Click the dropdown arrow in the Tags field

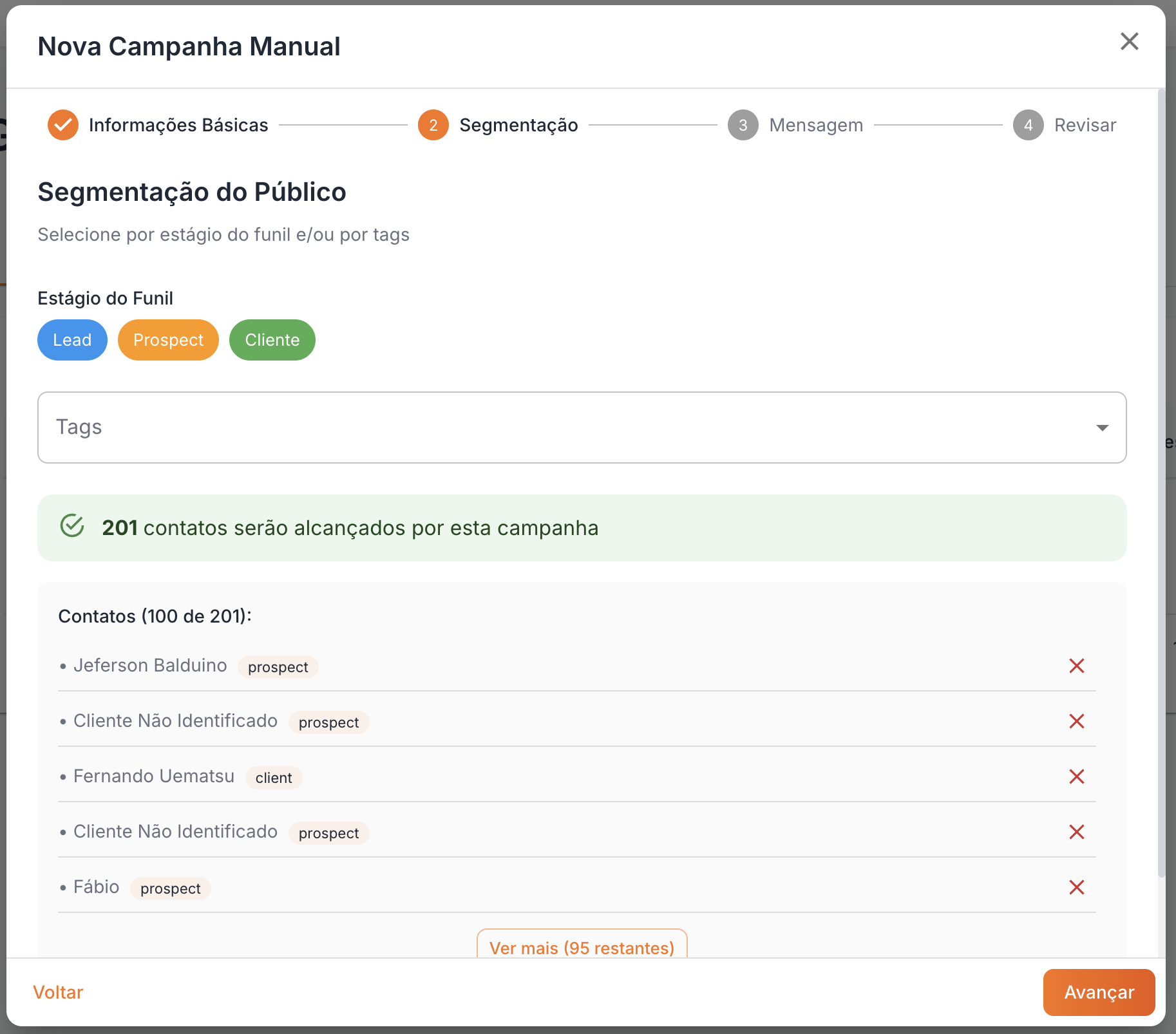(1102, 427)
